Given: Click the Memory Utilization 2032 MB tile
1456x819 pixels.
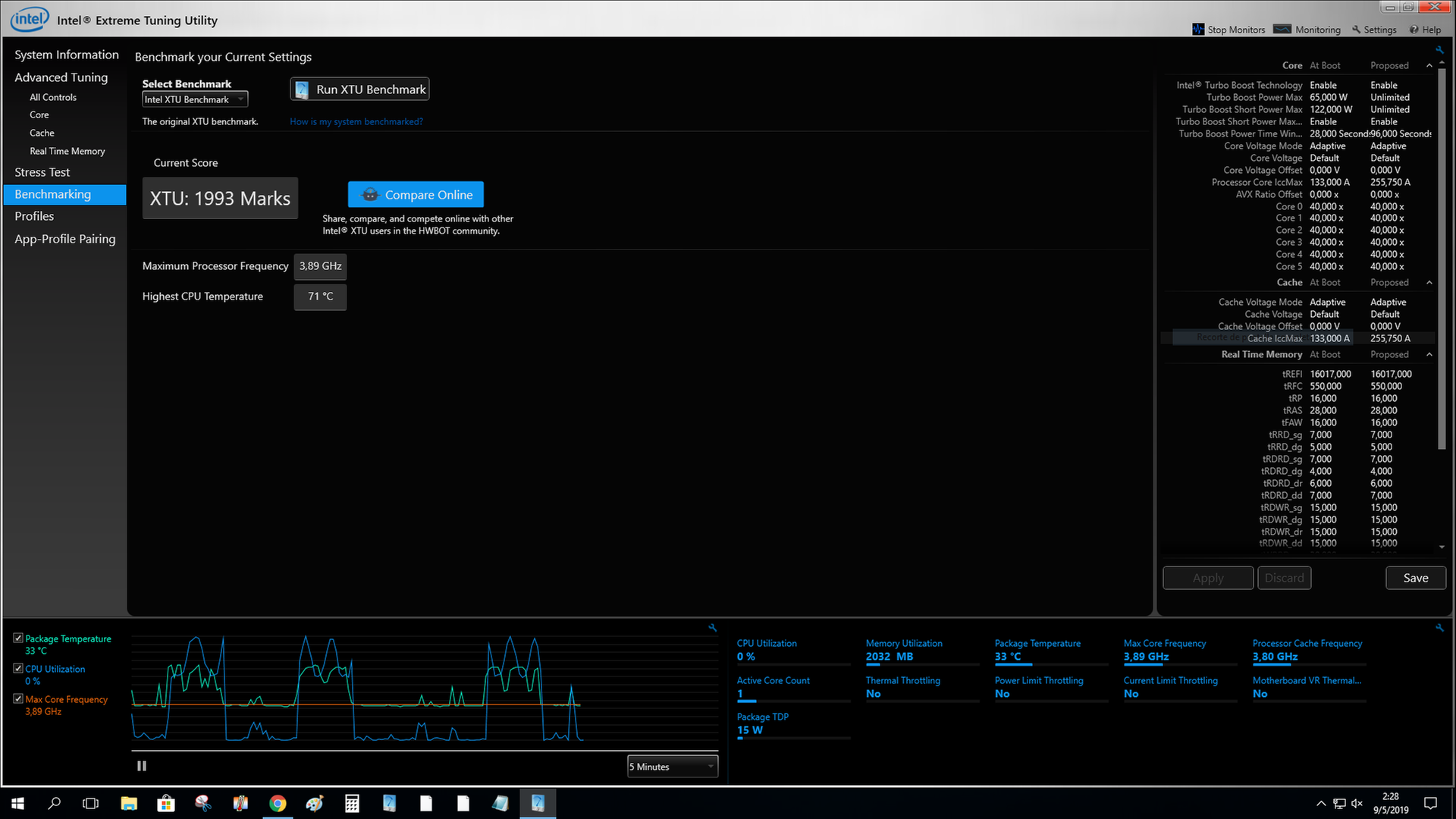Looking at the screenshot, I should [x=922, y=651].
